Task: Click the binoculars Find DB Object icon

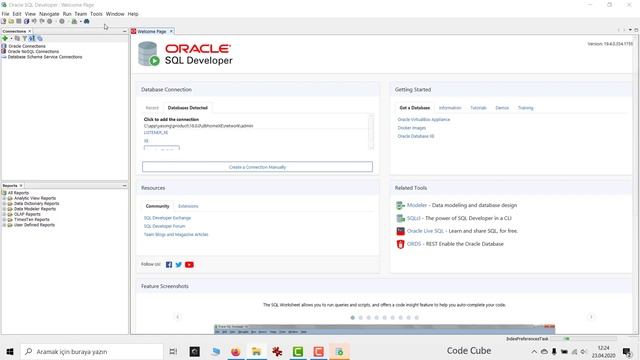Action: point(87,21)
